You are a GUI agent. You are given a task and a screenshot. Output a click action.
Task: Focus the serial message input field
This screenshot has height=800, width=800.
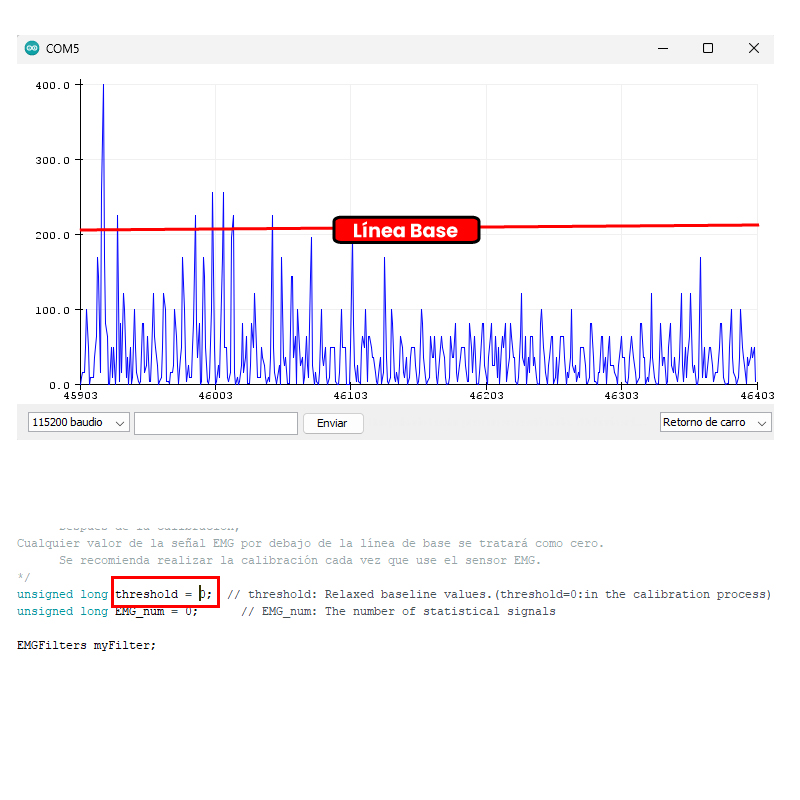point(216,423)
